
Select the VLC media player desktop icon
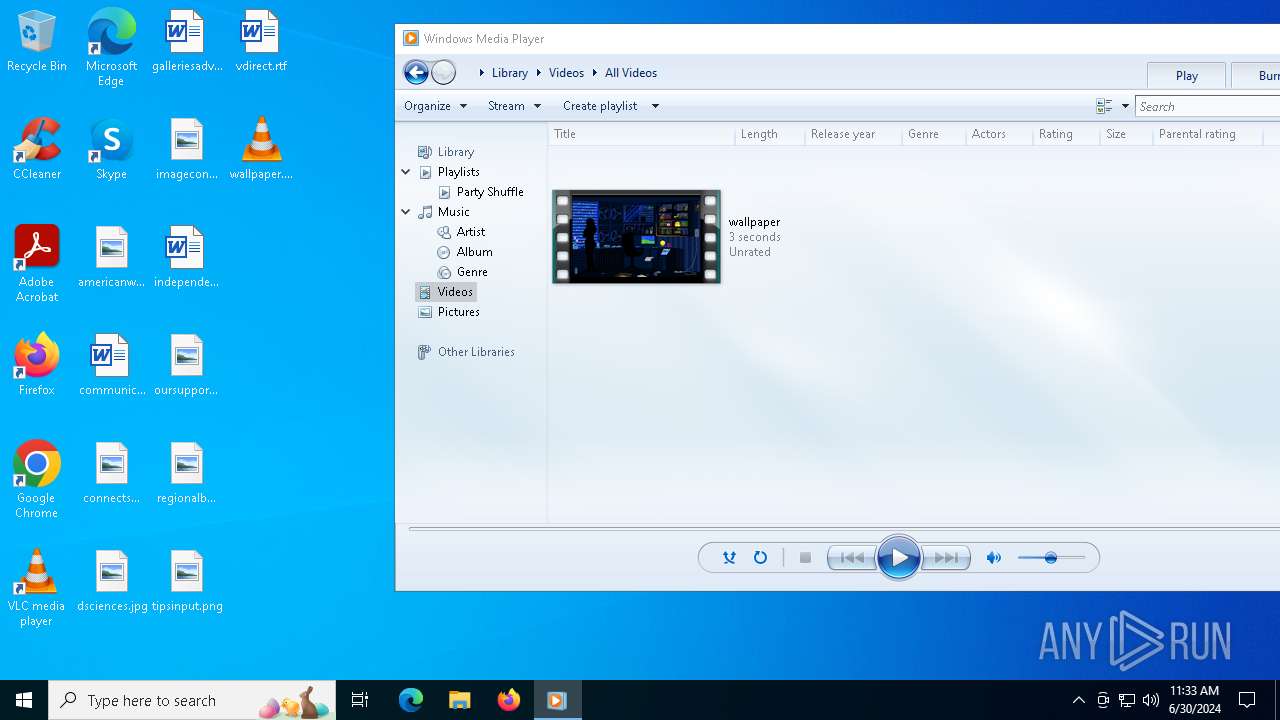coord(37,588)
